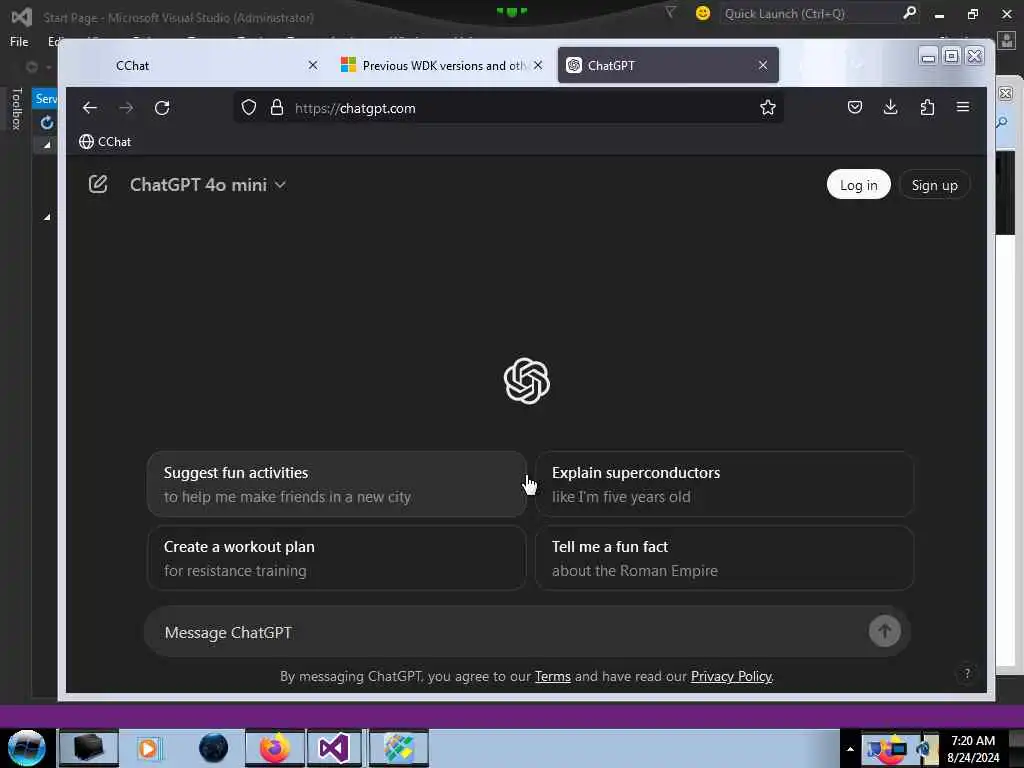Open the Windows Start orb
Image resolution: width=1024 pixels, height=768 pixels.
(27, 748)
